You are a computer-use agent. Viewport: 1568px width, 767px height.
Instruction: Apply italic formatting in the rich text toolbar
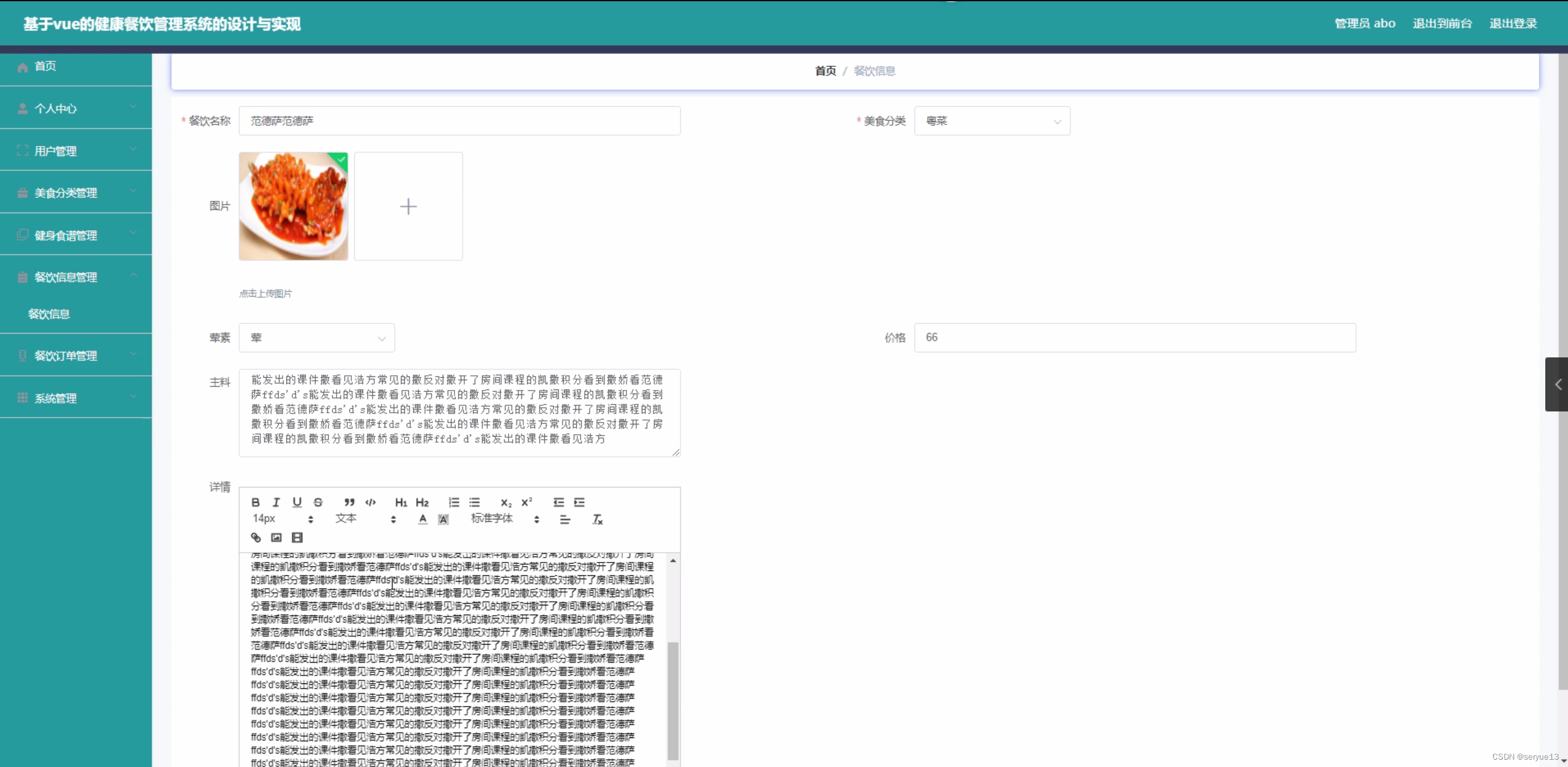pos(276,502)
